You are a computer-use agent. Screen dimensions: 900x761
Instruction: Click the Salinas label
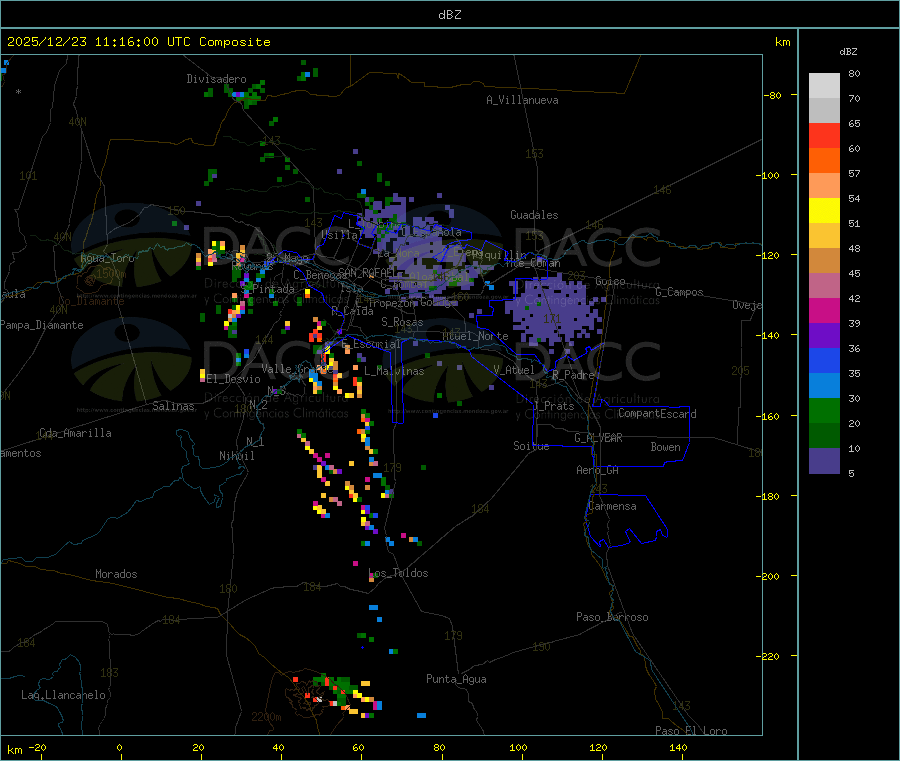[173, 406]
